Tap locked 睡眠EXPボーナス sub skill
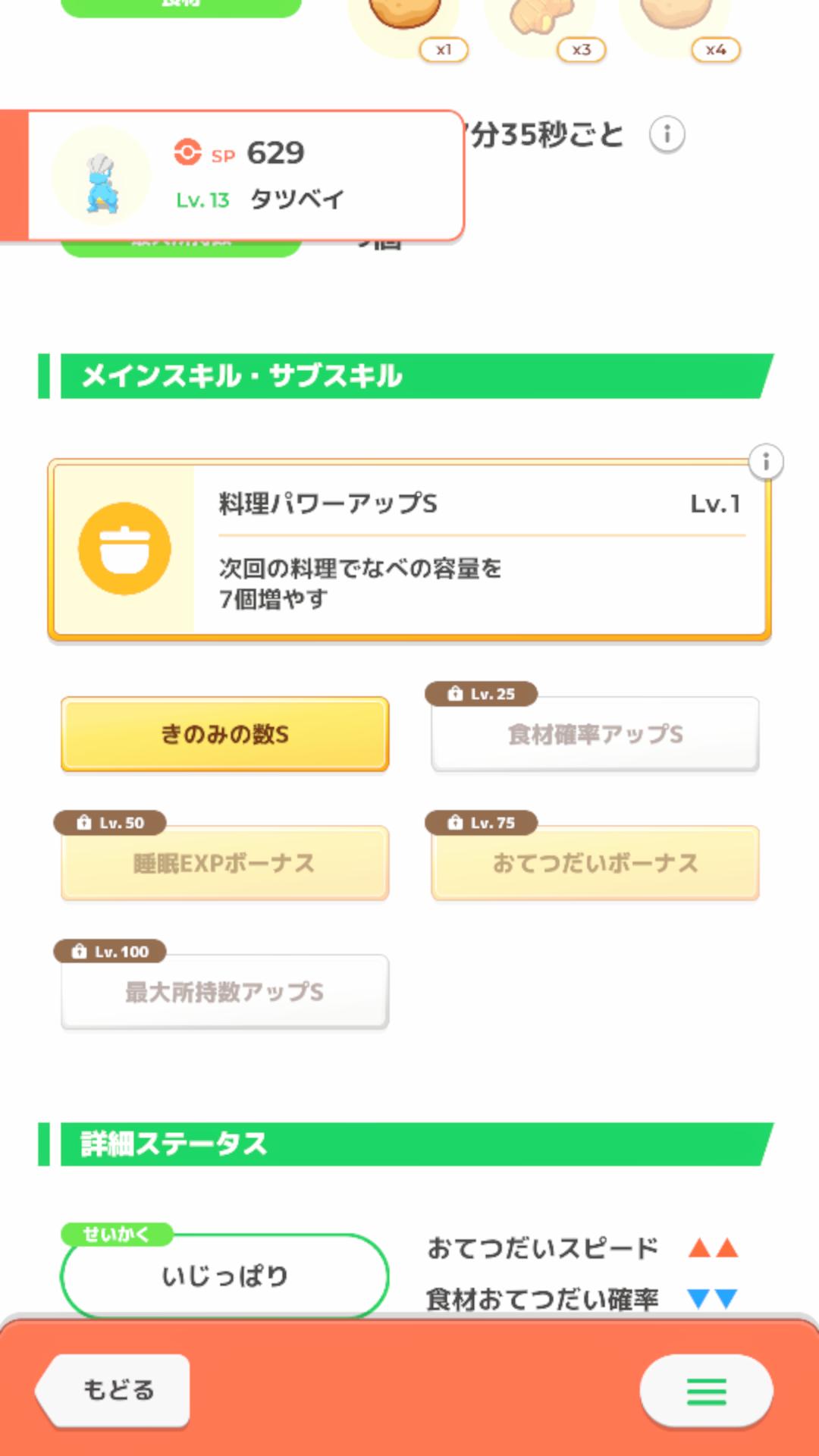 click(225, 863)
